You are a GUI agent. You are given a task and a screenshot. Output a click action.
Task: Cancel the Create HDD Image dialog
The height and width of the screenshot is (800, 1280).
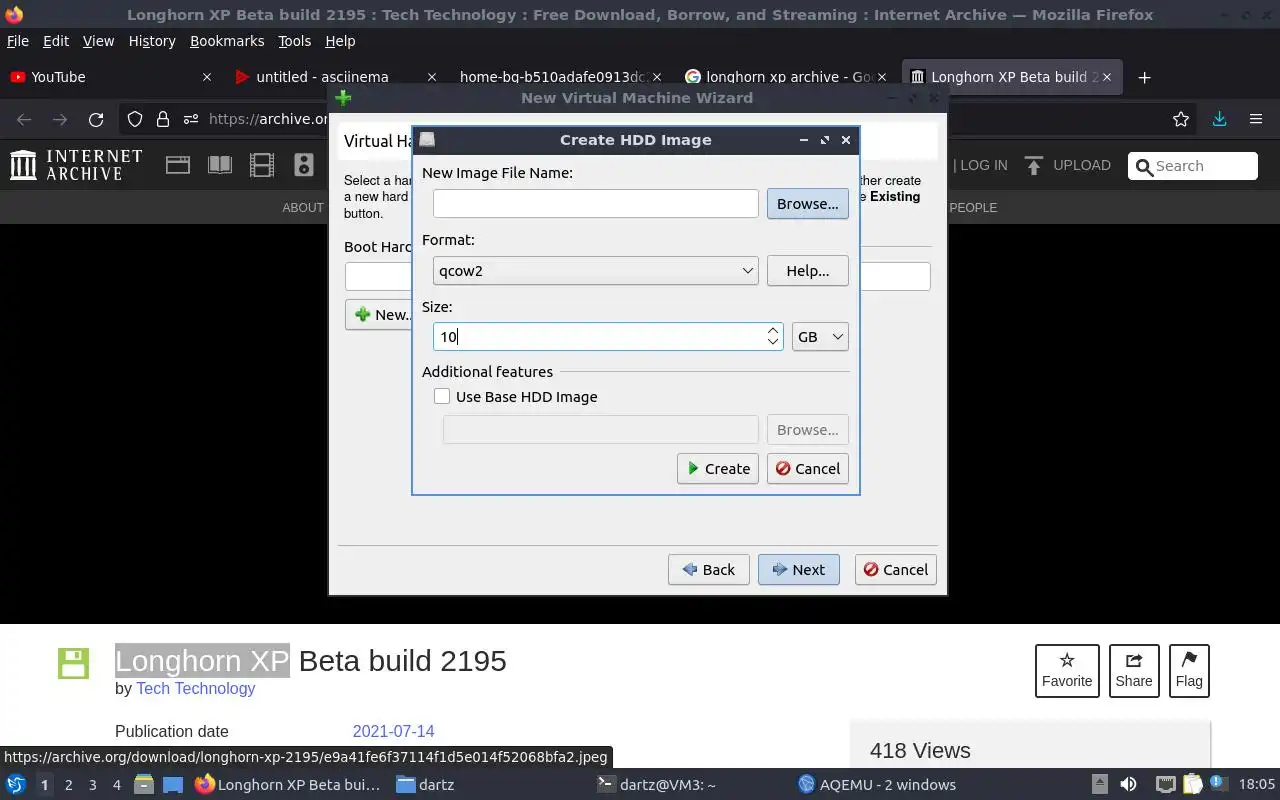(x=808, y=469)
